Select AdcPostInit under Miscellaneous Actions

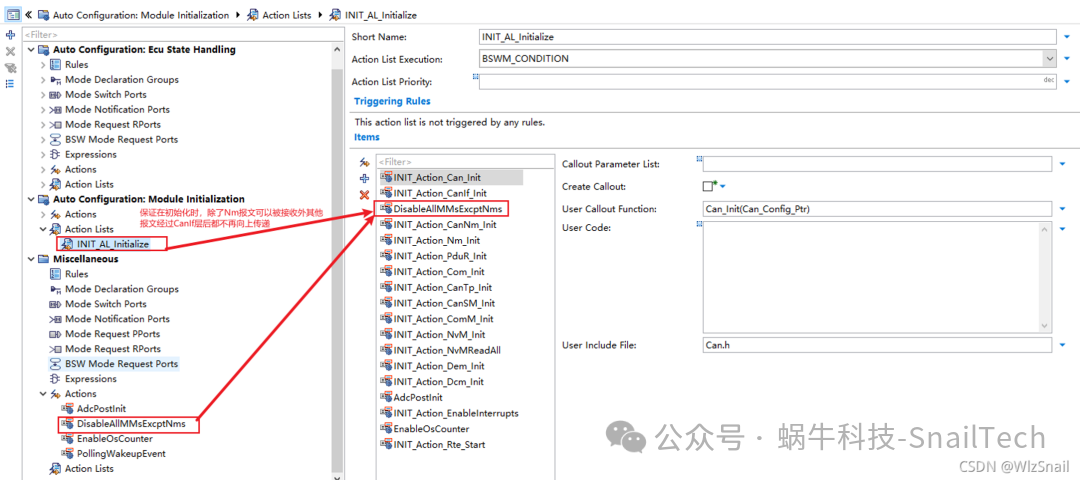tap(101, 408)
